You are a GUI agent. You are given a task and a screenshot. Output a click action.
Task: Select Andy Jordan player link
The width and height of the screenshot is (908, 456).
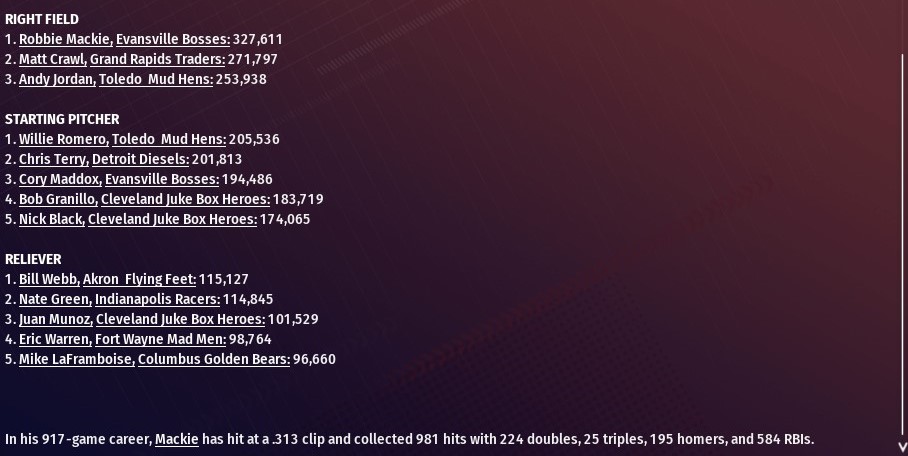click(57, 79)
